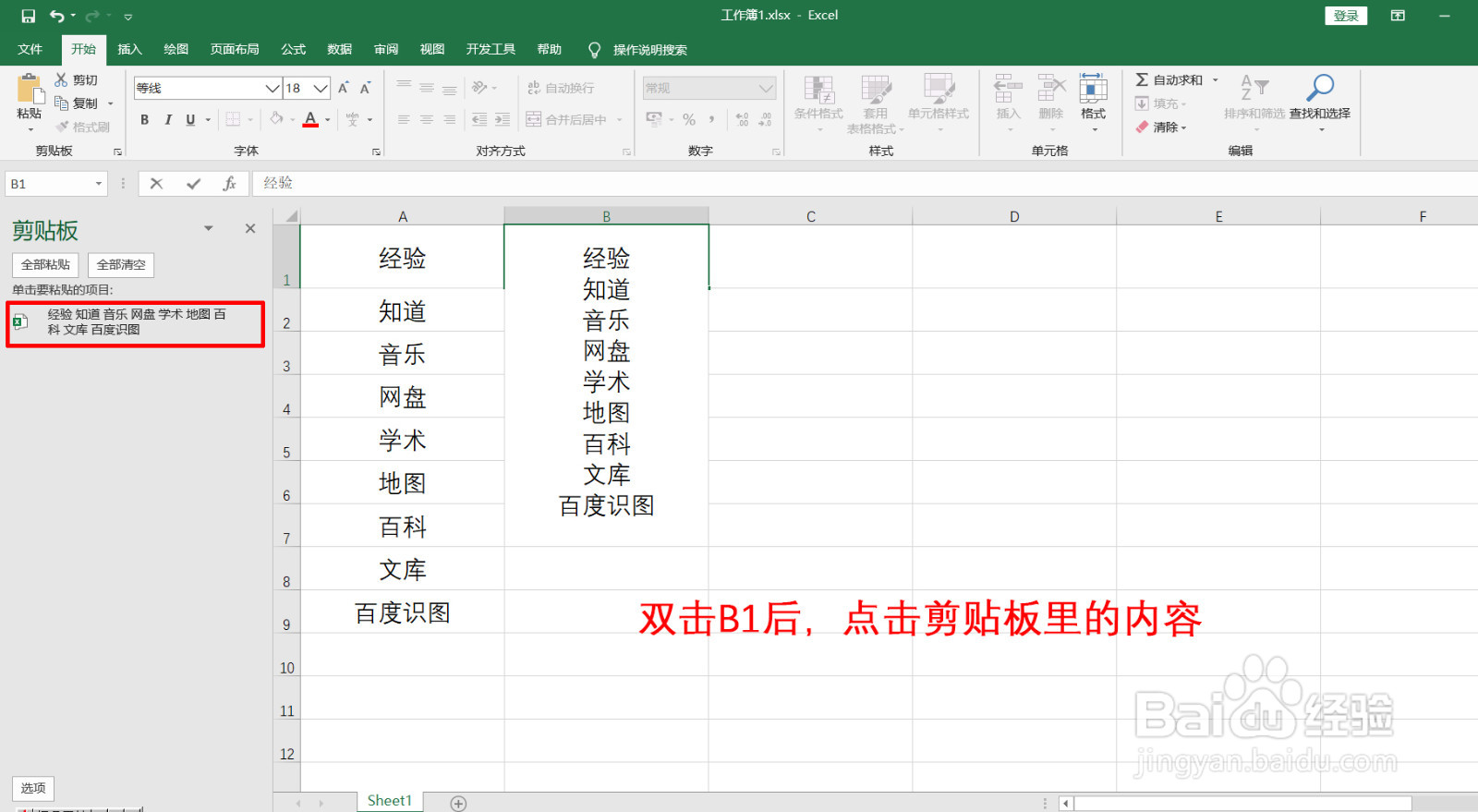1478x812 pixels.
Task: Toggle align left button
Action: point(404,119)
